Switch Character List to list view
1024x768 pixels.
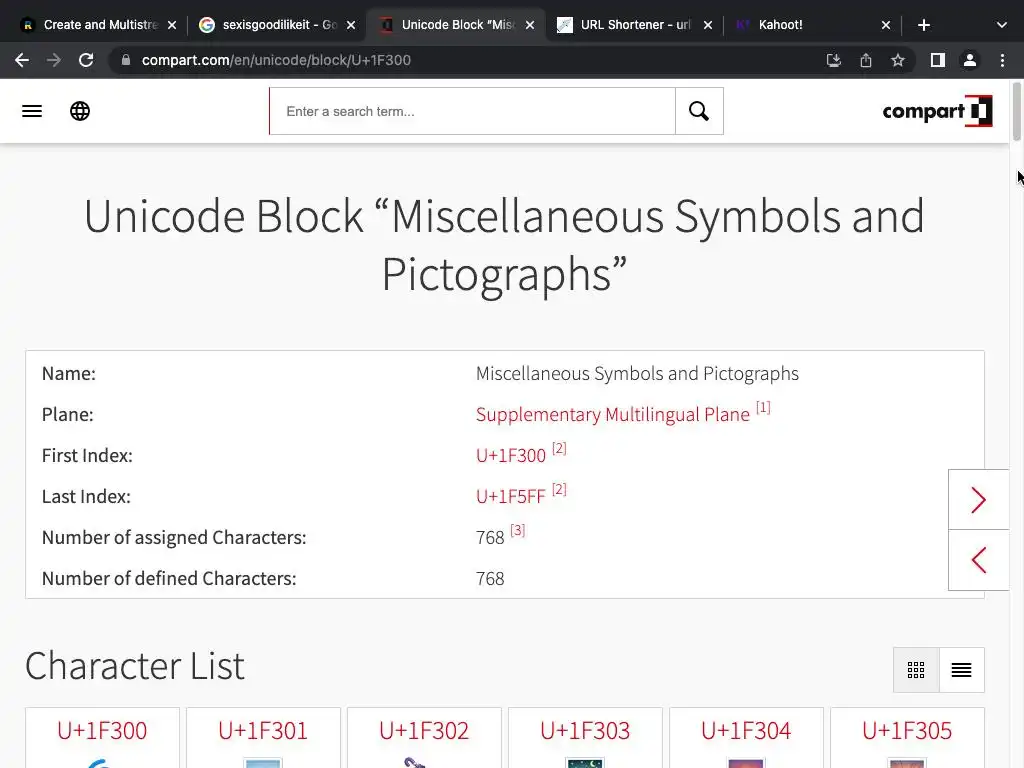click(961, 670)
